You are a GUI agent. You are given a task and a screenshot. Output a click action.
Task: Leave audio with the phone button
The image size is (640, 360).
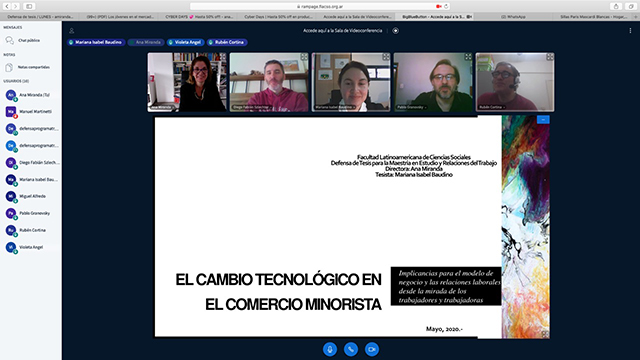(351, 349)
